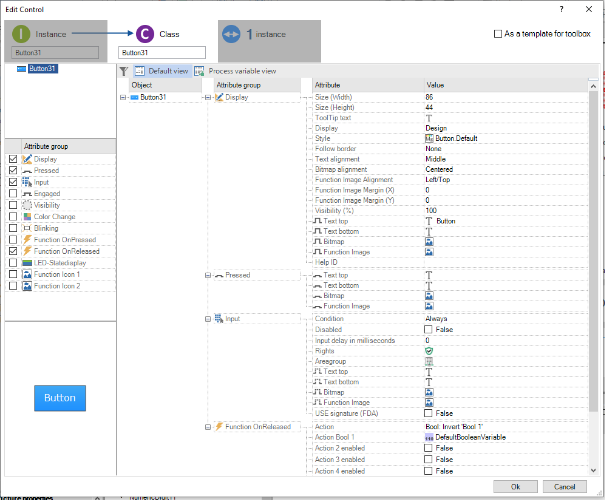Uncheck the Pressed attribute group checkbox
Image resolution: width=605 pixels, height=501 pixels.
point(13,170)
